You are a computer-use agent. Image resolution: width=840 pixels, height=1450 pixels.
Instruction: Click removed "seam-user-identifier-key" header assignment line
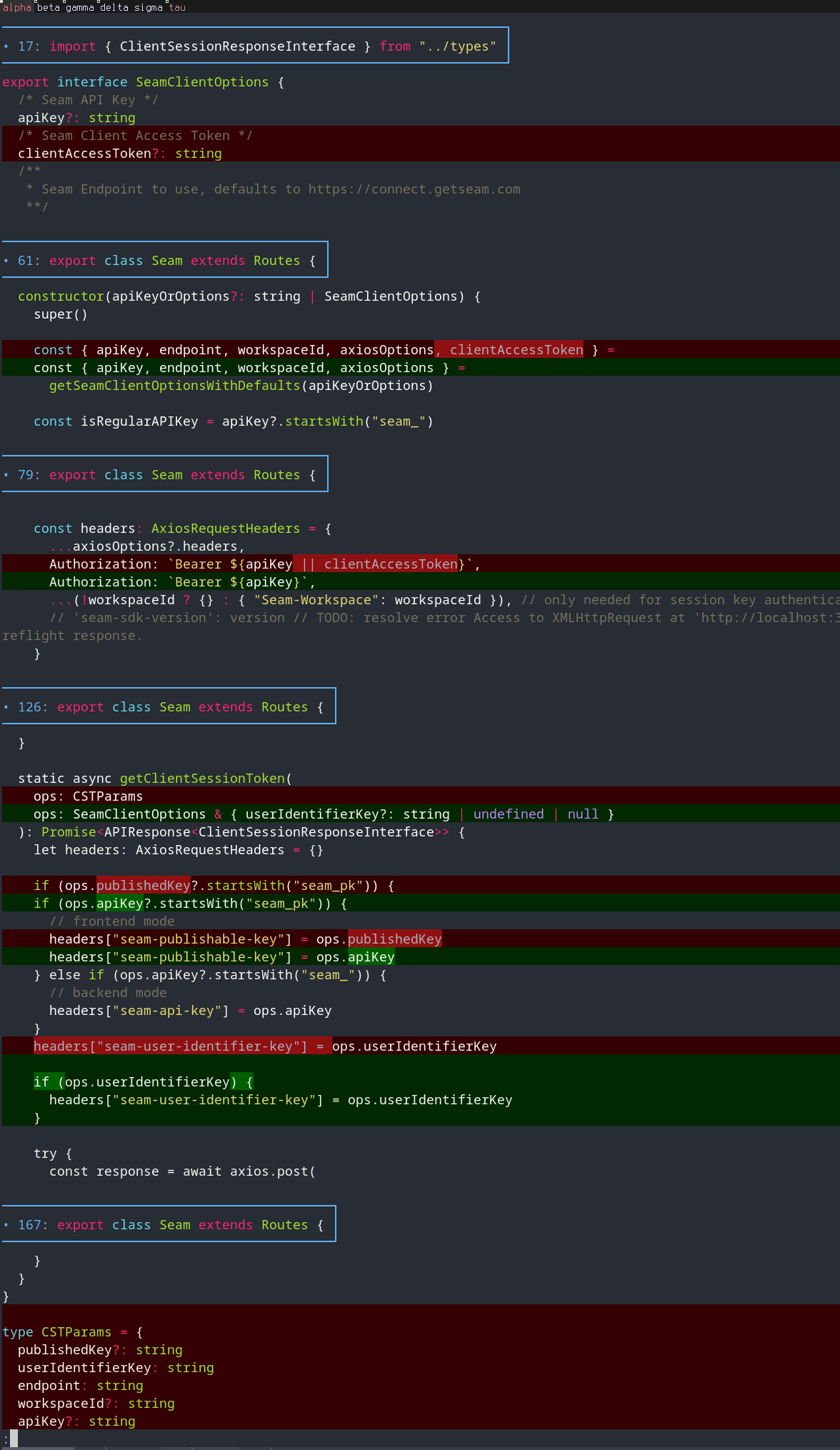coord(265,1046)
